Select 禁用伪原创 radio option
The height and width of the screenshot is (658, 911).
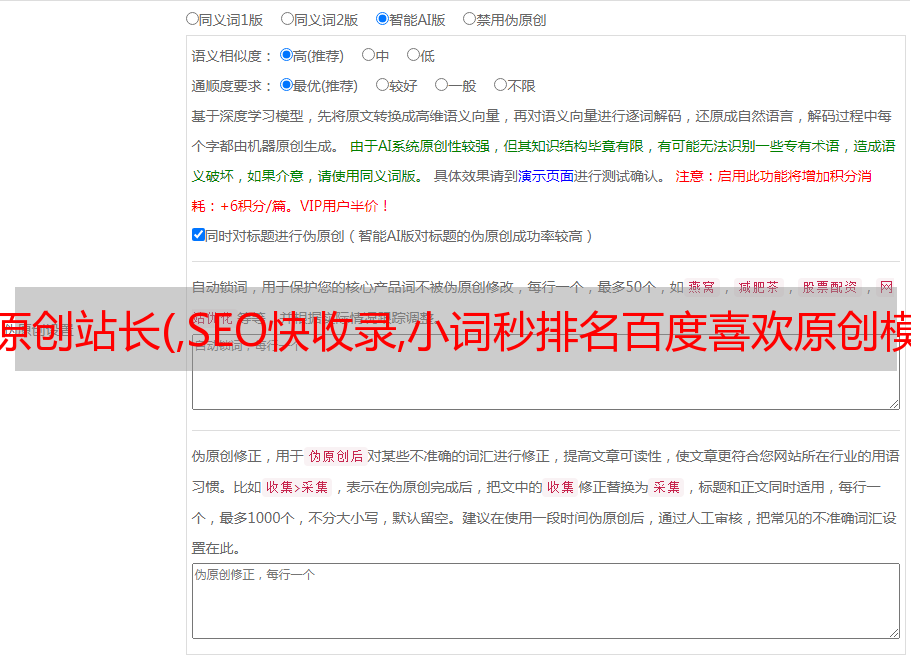469,19
